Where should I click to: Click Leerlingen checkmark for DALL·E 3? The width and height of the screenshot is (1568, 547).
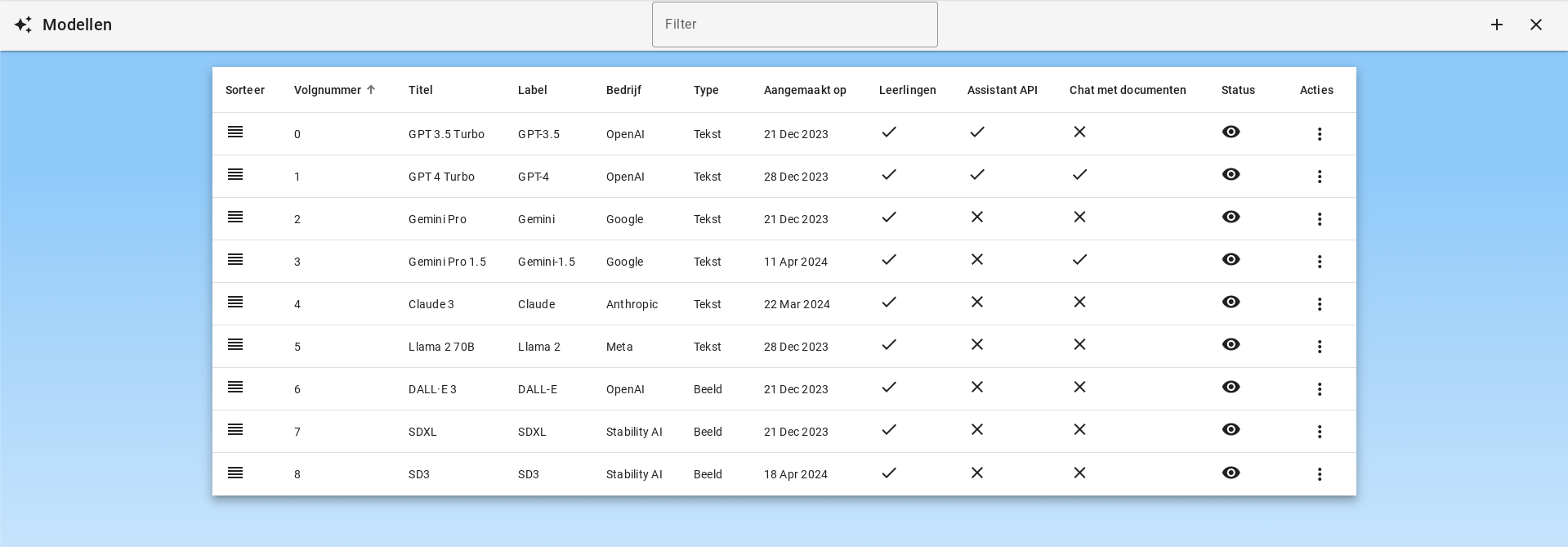(889, 388)
